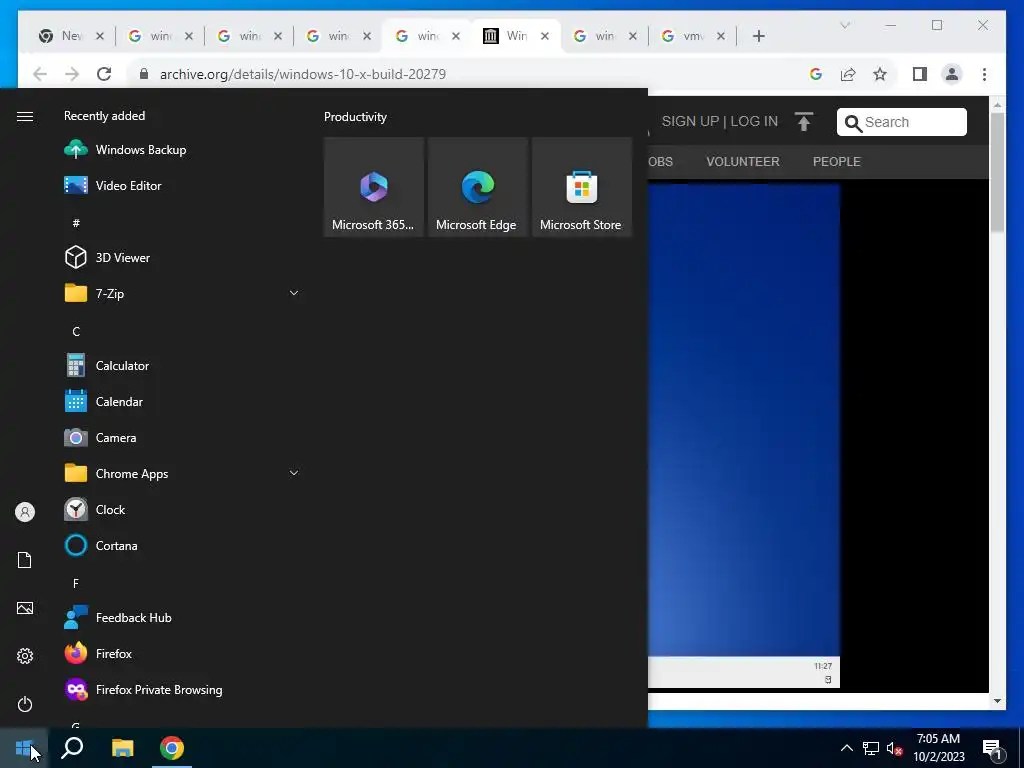This screenshot has width=1024, height=768.
Task: Open File Explorer from taskbar
Action: [x=122, y=748]
